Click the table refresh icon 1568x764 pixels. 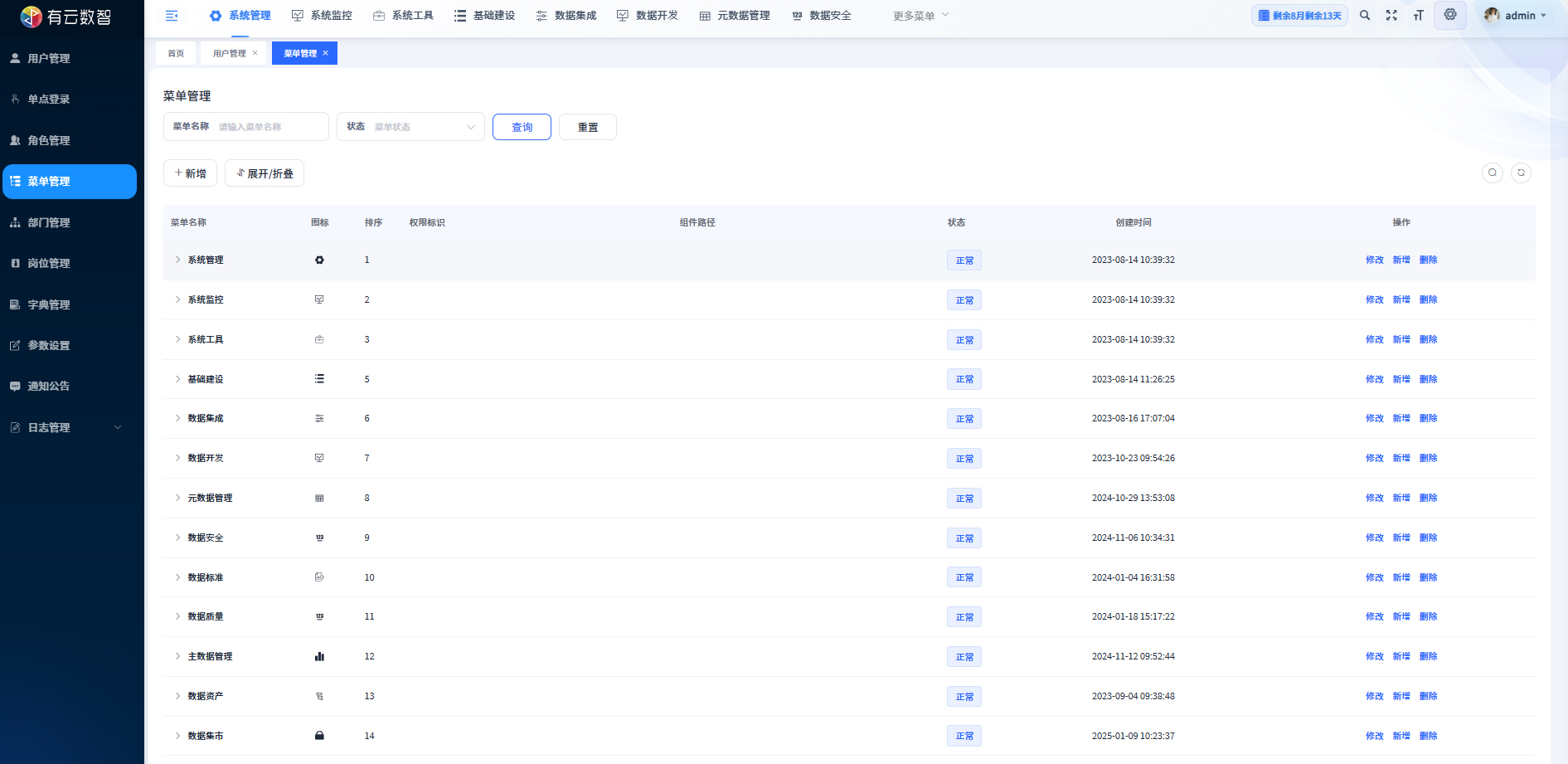click(x=1521, y=173)
